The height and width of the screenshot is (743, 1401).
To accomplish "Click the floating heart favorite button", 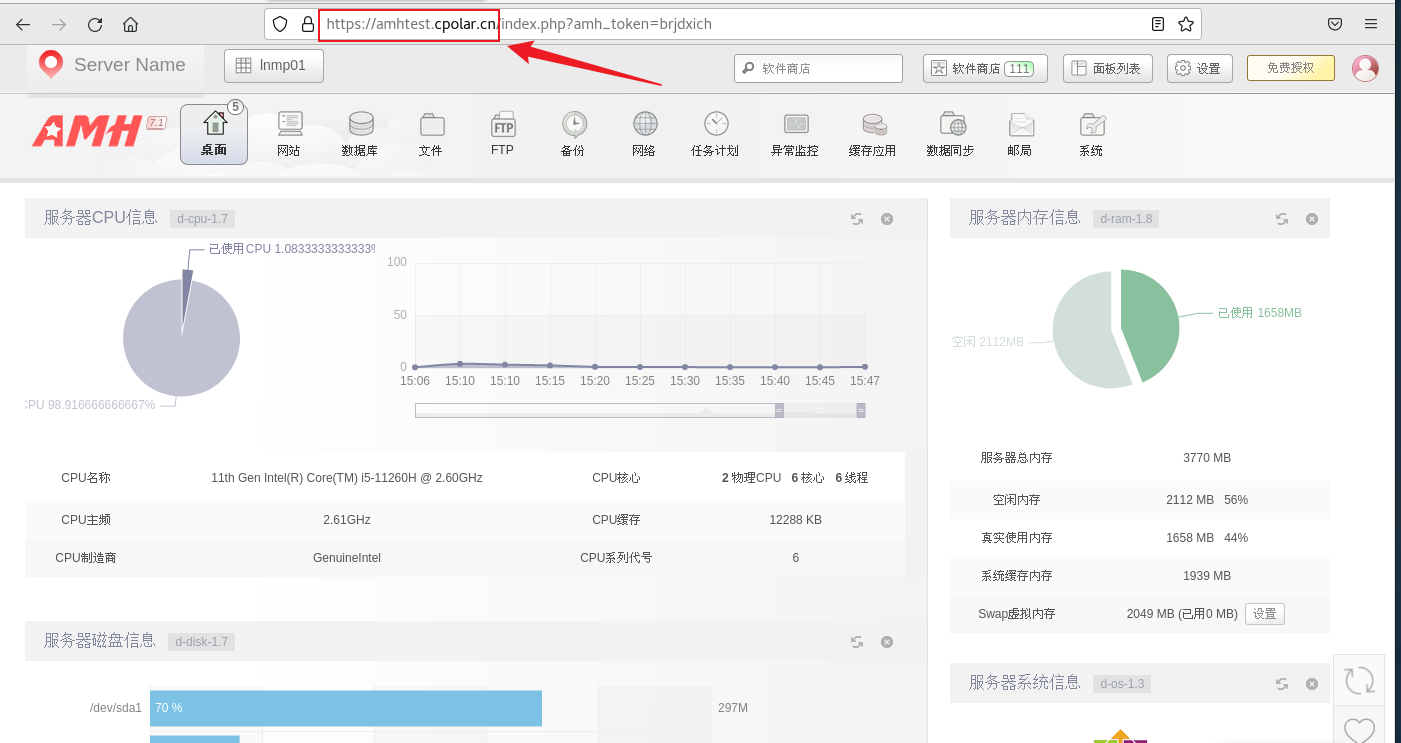I will (1359, 728).
